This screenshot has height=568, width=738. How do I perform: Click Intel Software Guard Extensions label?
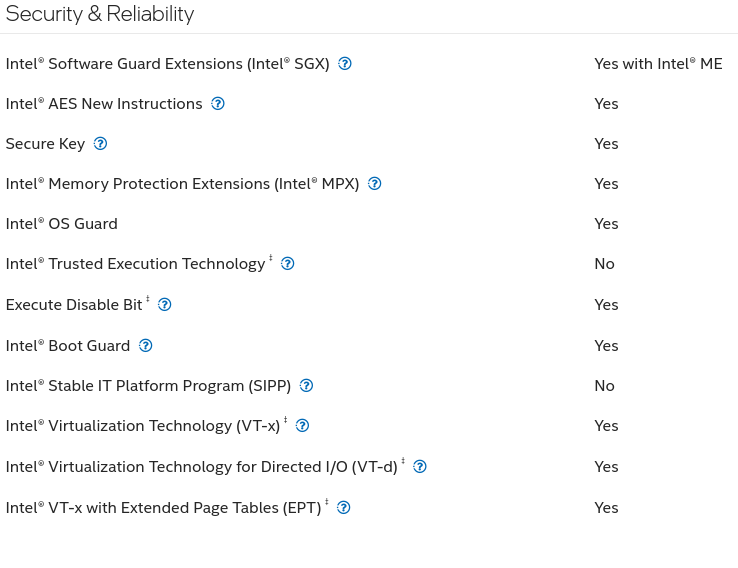point(168,64)
